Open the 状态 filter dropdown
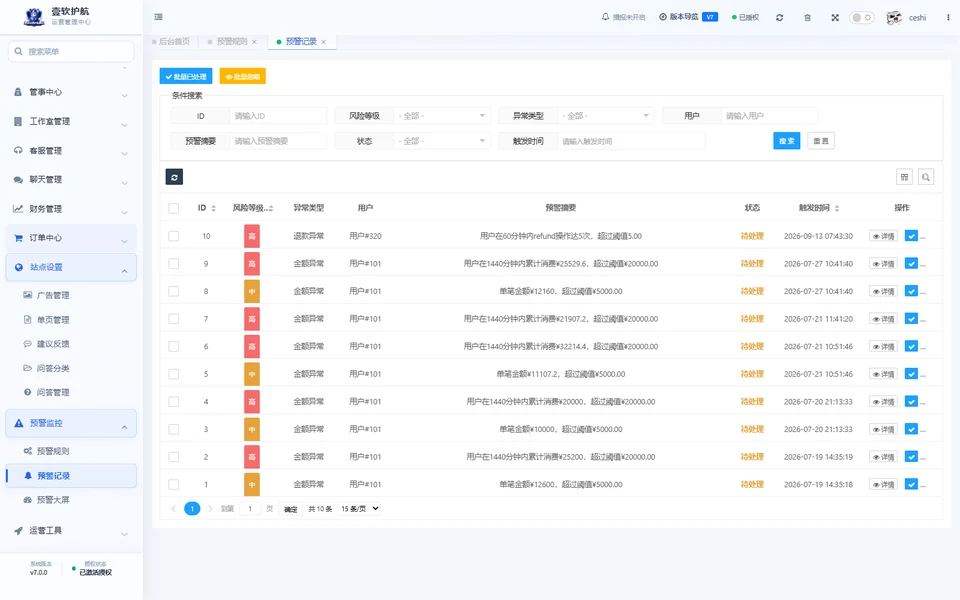This screenshot has height=600, width=960. tap(441, 141)
